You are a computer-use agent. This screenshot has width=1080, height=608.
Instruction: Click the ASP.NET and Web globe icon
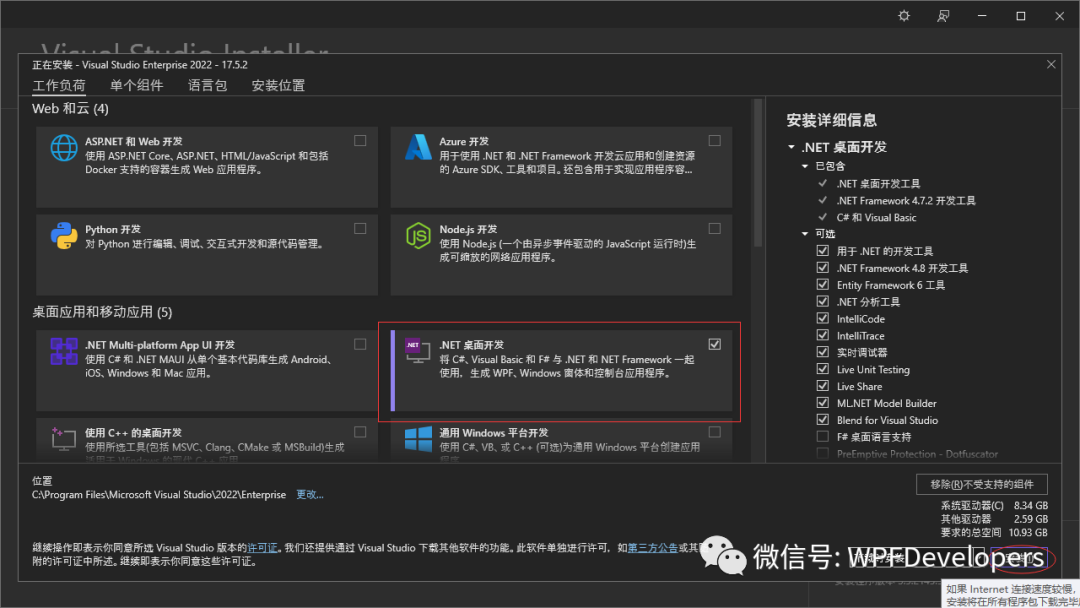click(x=63, y=148)
